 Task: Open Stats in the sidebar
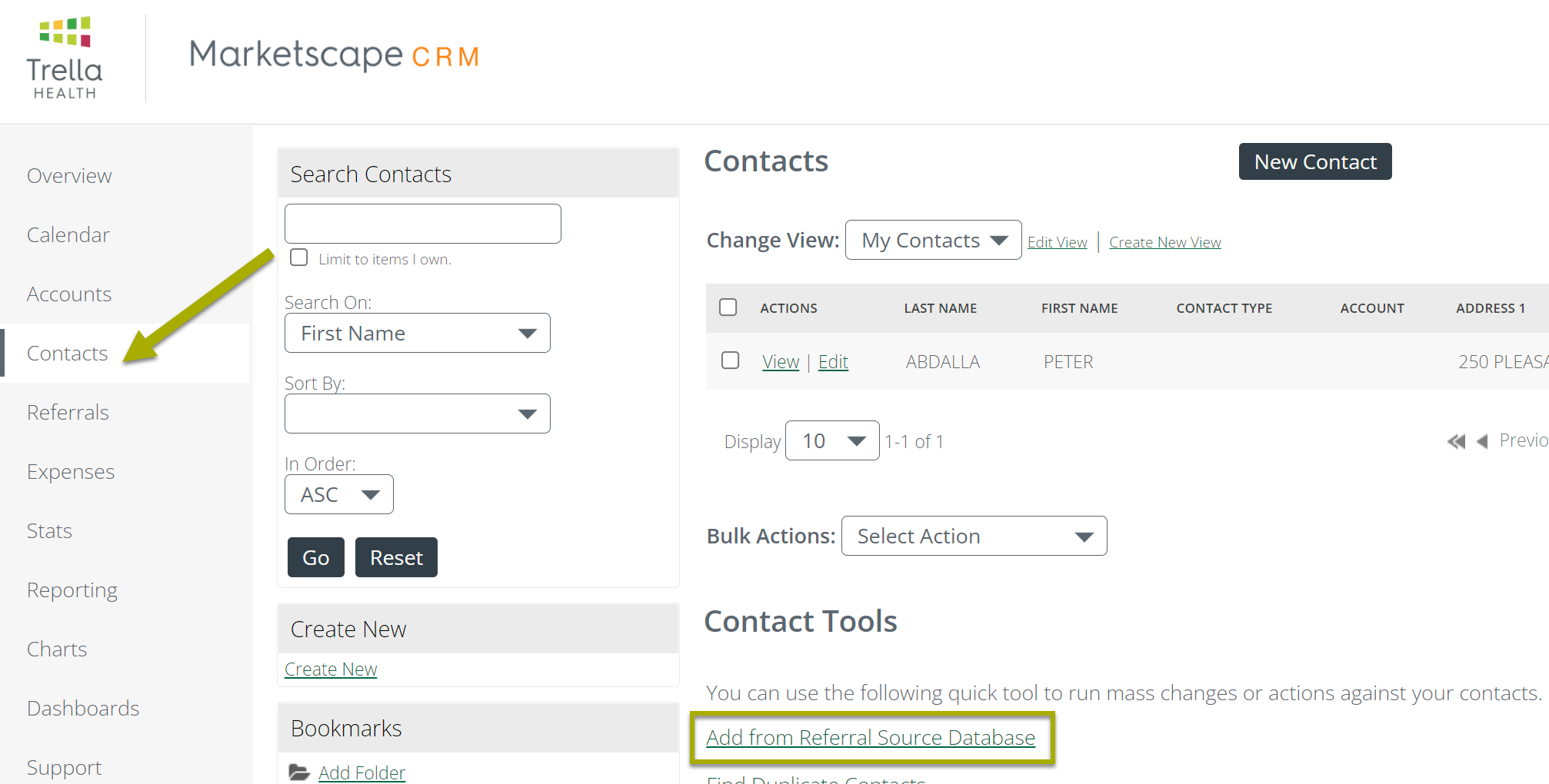point(49,531)
